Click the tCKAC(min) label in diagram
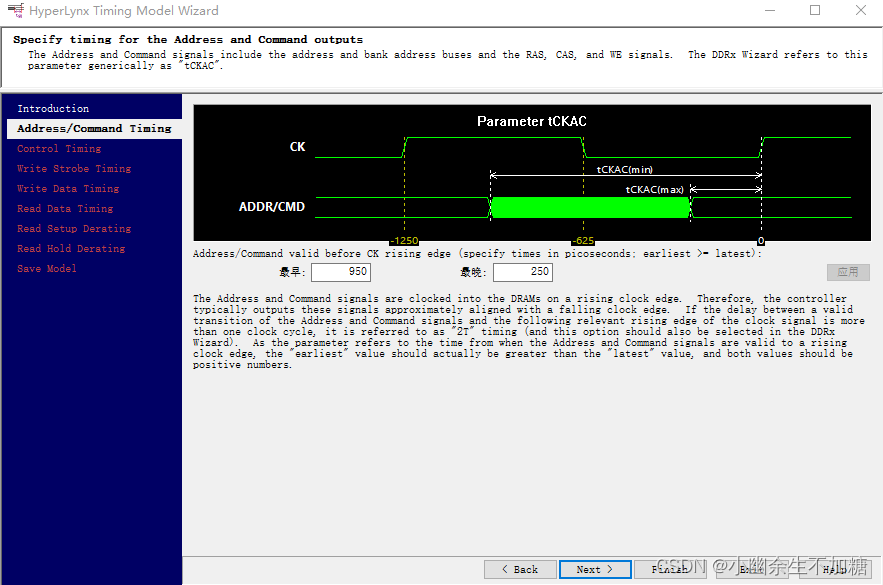This screenshot has height=585, width=883. tap(625, 169)
